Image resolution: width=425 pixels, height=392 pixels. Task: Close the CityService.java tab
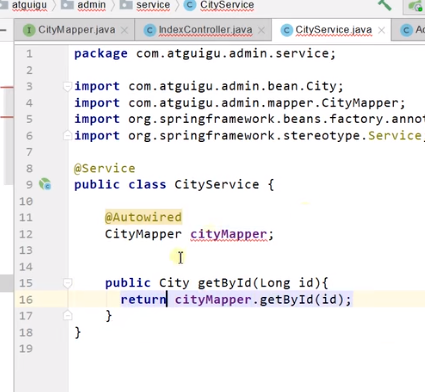click(x=382, y=31)
